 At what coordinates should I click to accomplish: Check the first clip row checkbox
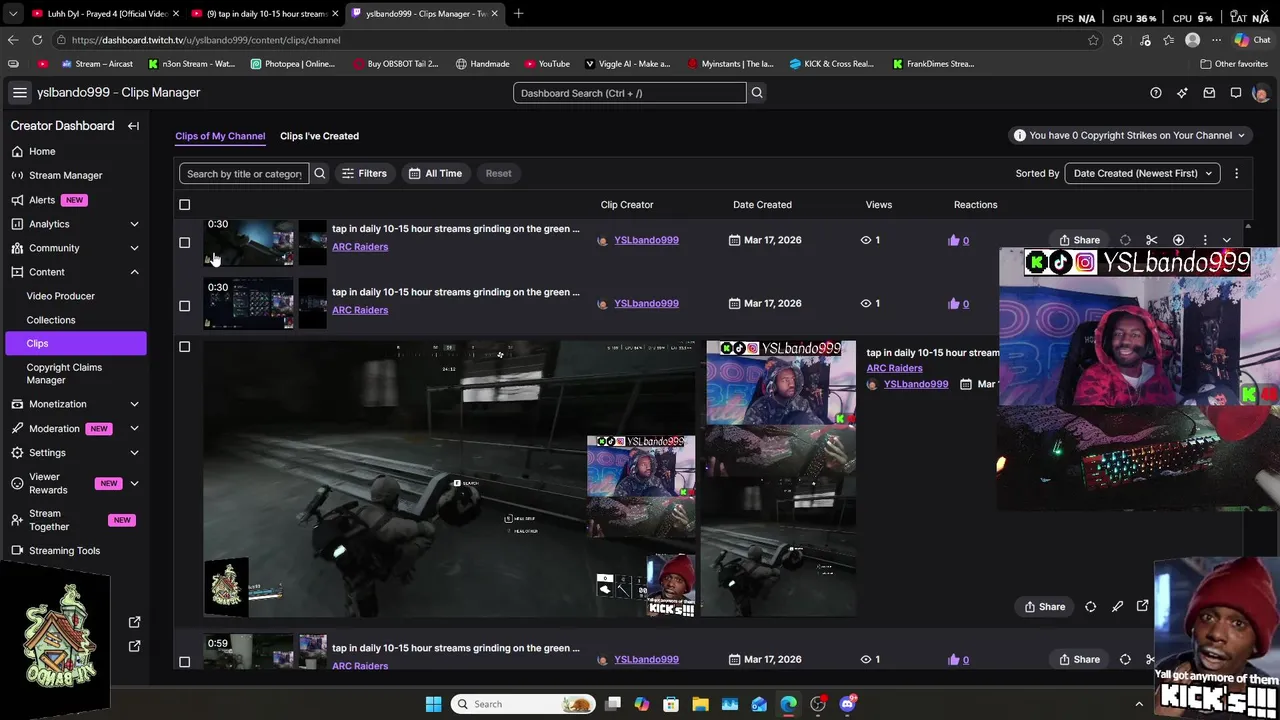pos(184,242)
